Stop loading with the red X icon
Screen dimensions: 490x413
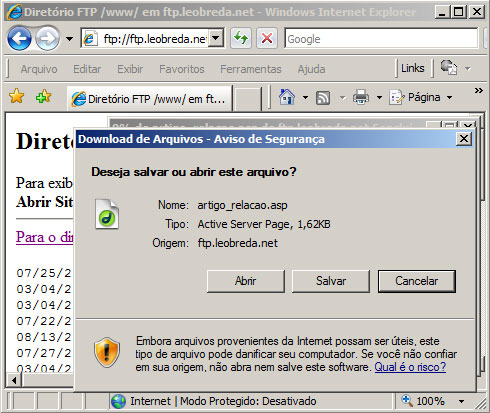[267, 38]
